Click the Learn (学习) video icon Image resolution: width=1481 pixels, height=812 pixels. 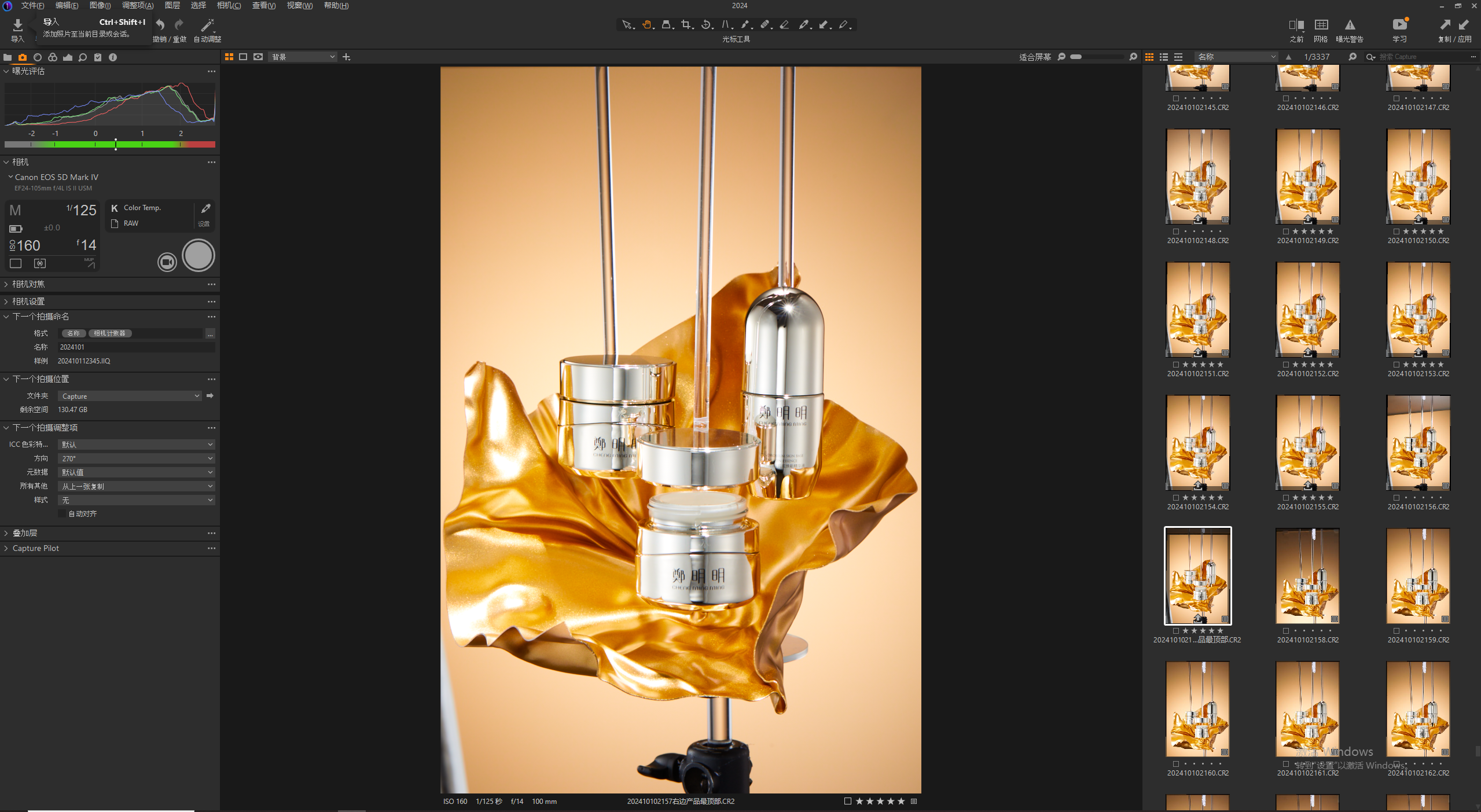(x=1399, y=24)
